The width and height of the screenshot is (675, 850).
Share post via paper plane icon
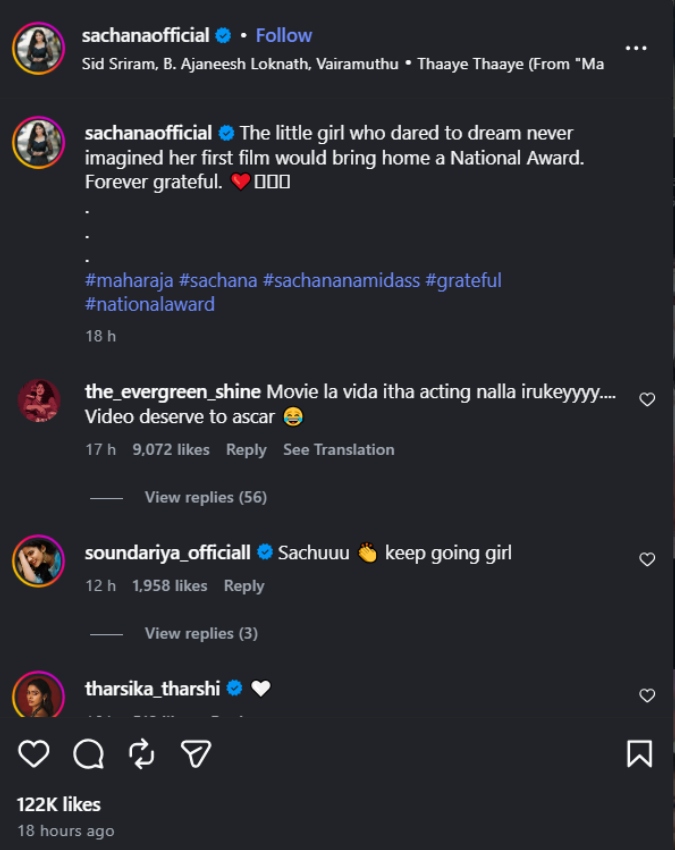[195, 754]
